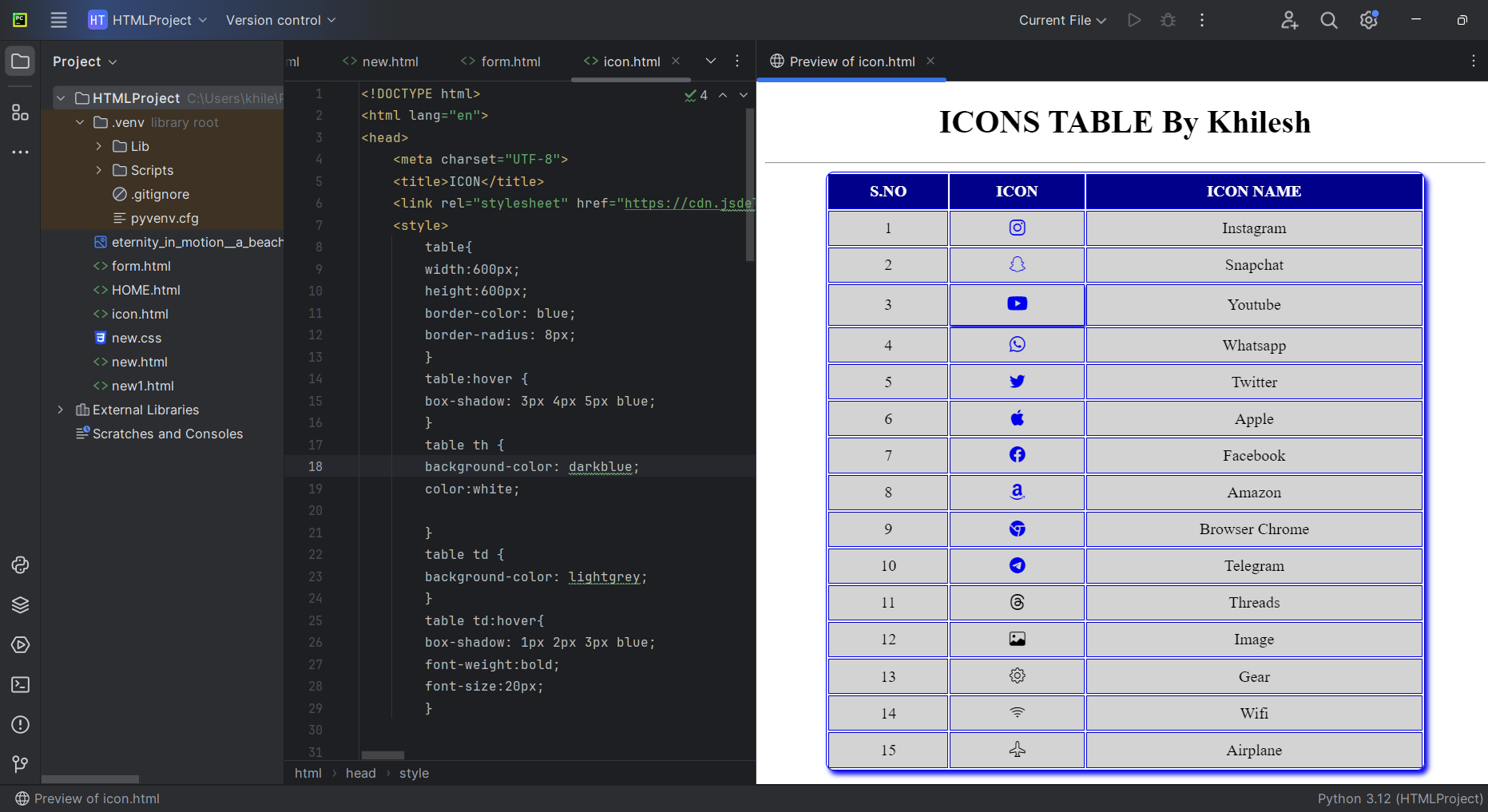Open the Terminal tool window

pos(21,685)
